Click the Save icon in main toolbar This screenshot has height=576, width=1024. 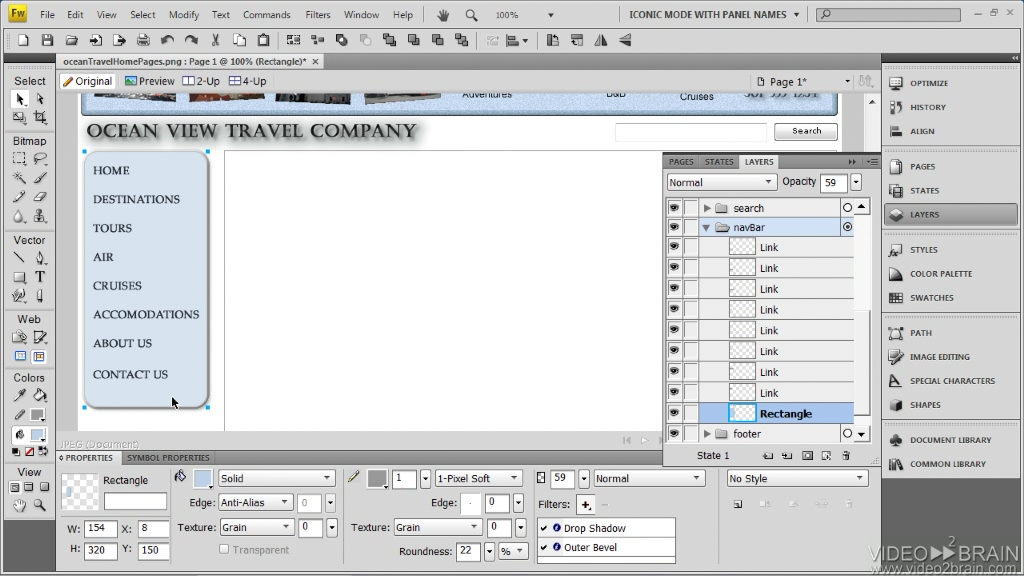pyautogui.click(x=47, y=40)
